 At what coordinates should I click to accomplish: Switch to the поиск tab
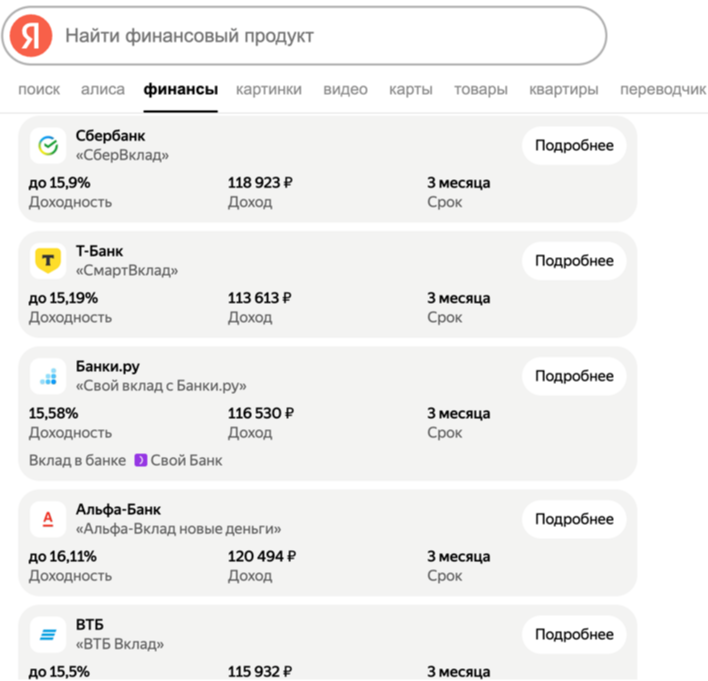(x=39, y=89)
